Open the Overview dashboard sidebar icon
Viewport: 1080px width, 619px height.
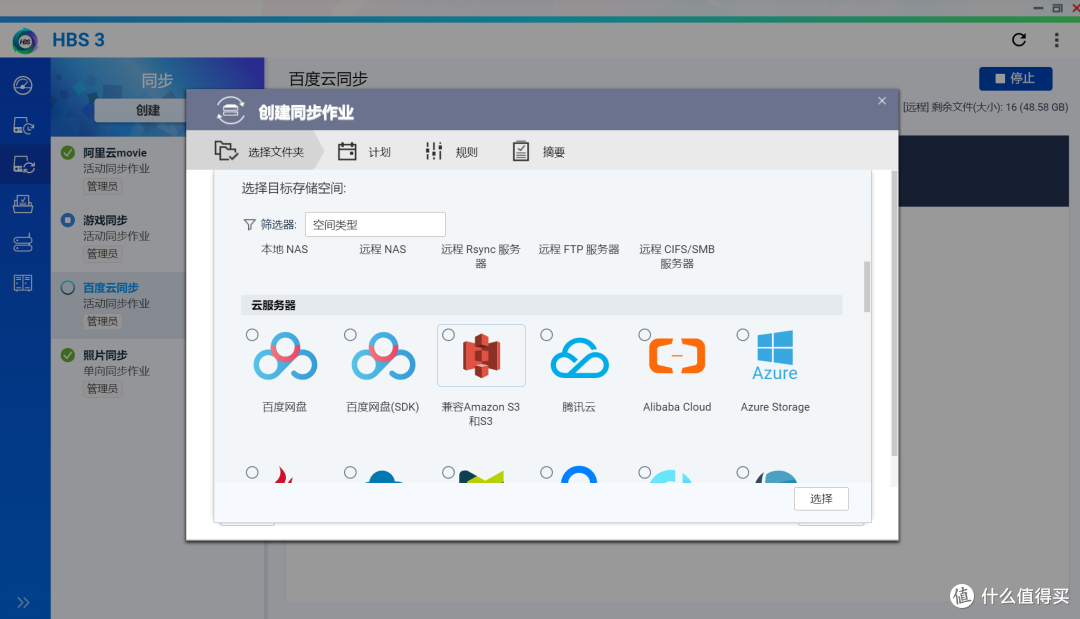23,85
